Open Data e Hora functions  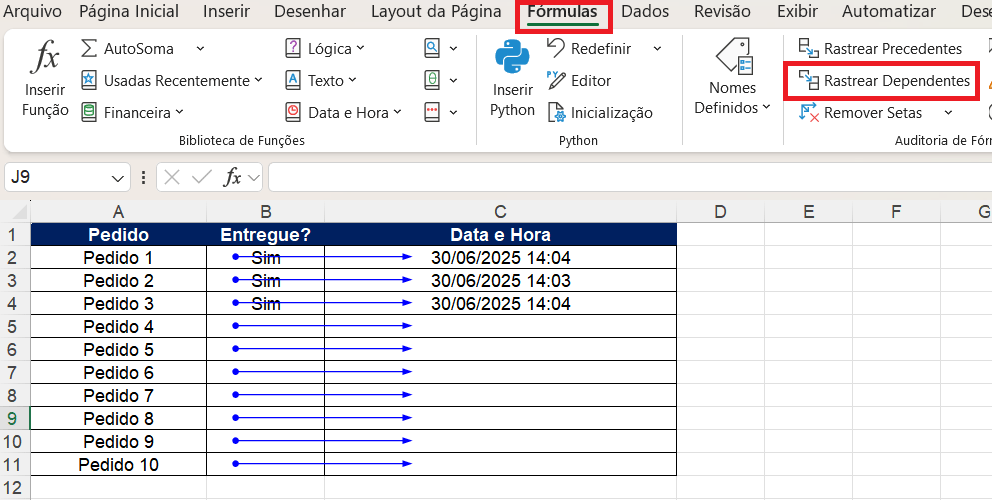(x=344, y=113)
